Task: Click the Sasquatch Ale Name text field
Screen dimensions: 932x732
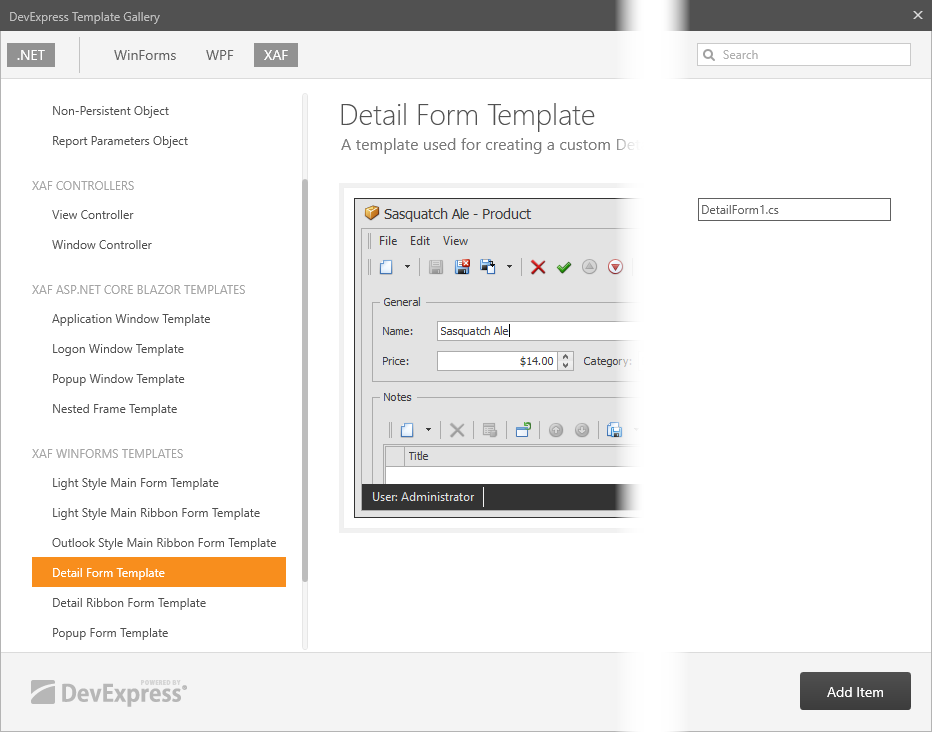Action: point(538,331)
